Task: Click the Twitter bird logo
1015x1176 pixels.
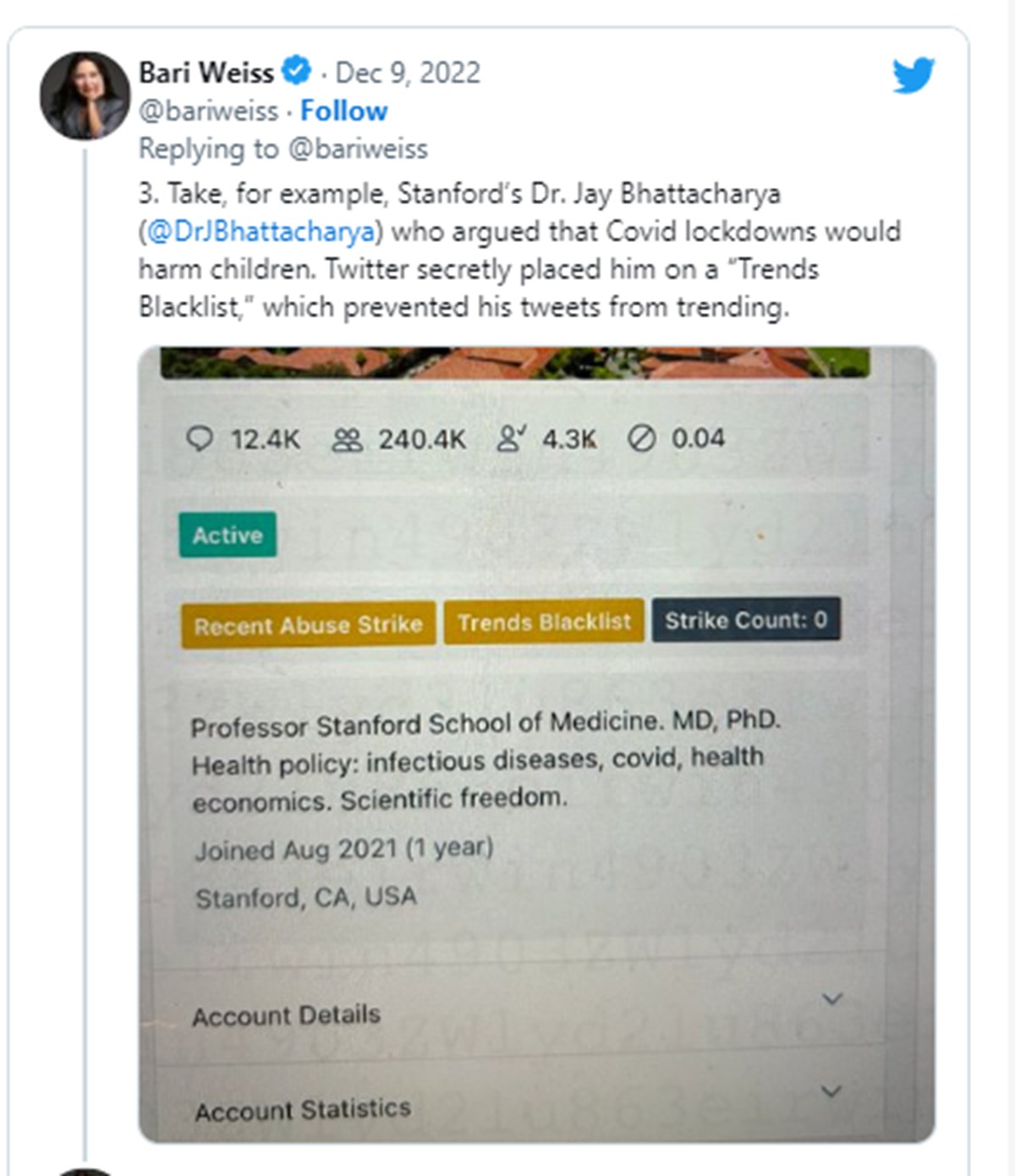Action: [913, 74]
